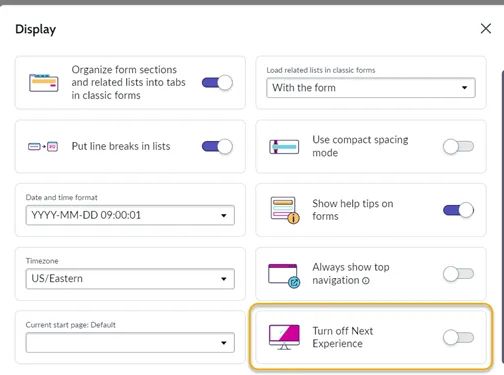Click the compact spacing mode icon
Image resolution: width=504 pixels, height=375 pixels.
coord(284,147)
